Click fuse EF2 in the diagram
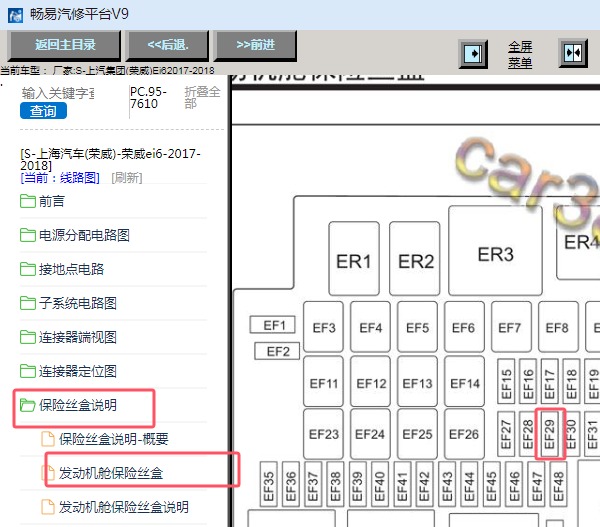Image resolution: width=600 pixels, height=527 pixels. point(277,351)
